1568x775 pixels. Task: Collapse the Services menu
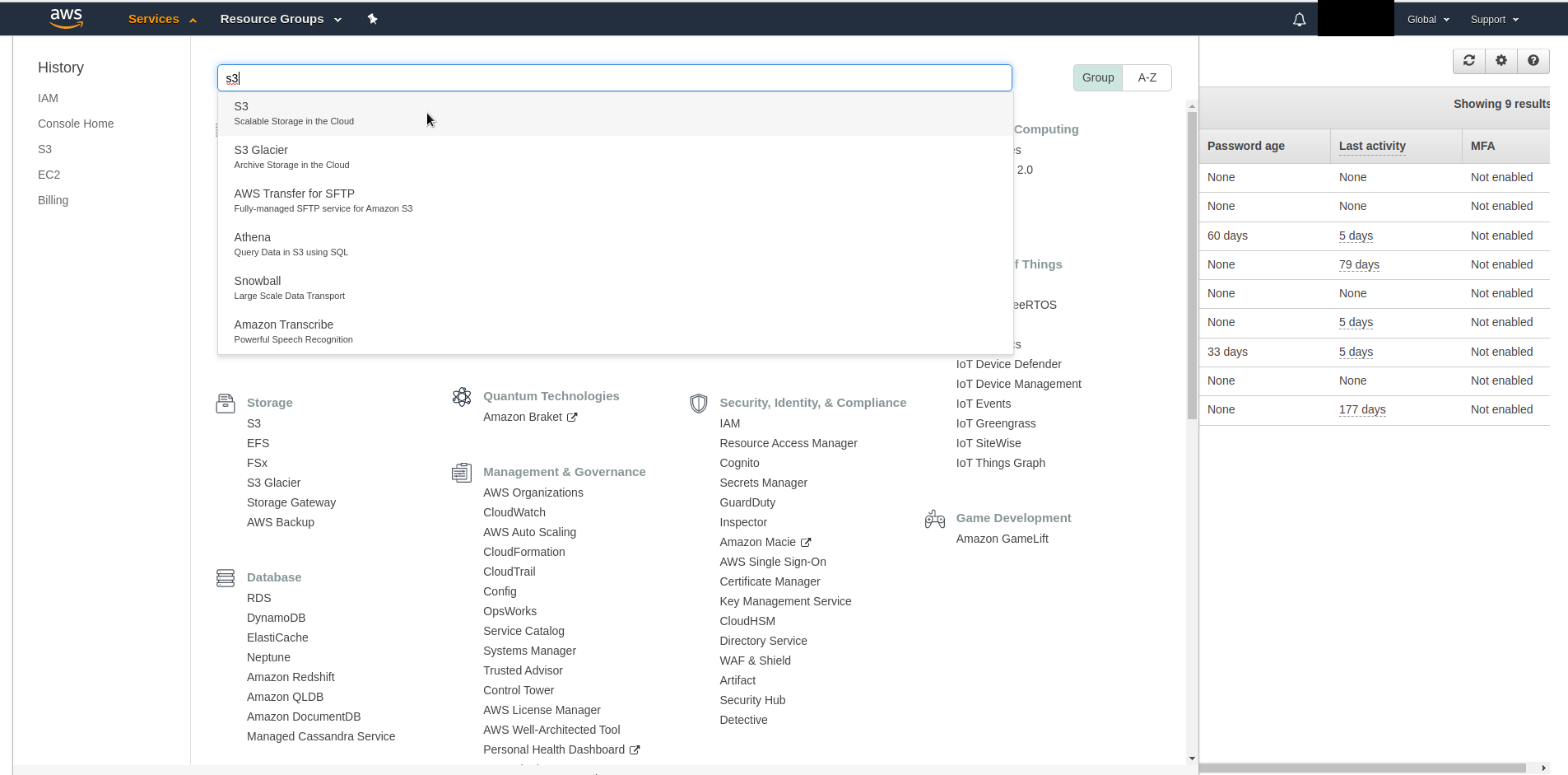tap(162, 19)
